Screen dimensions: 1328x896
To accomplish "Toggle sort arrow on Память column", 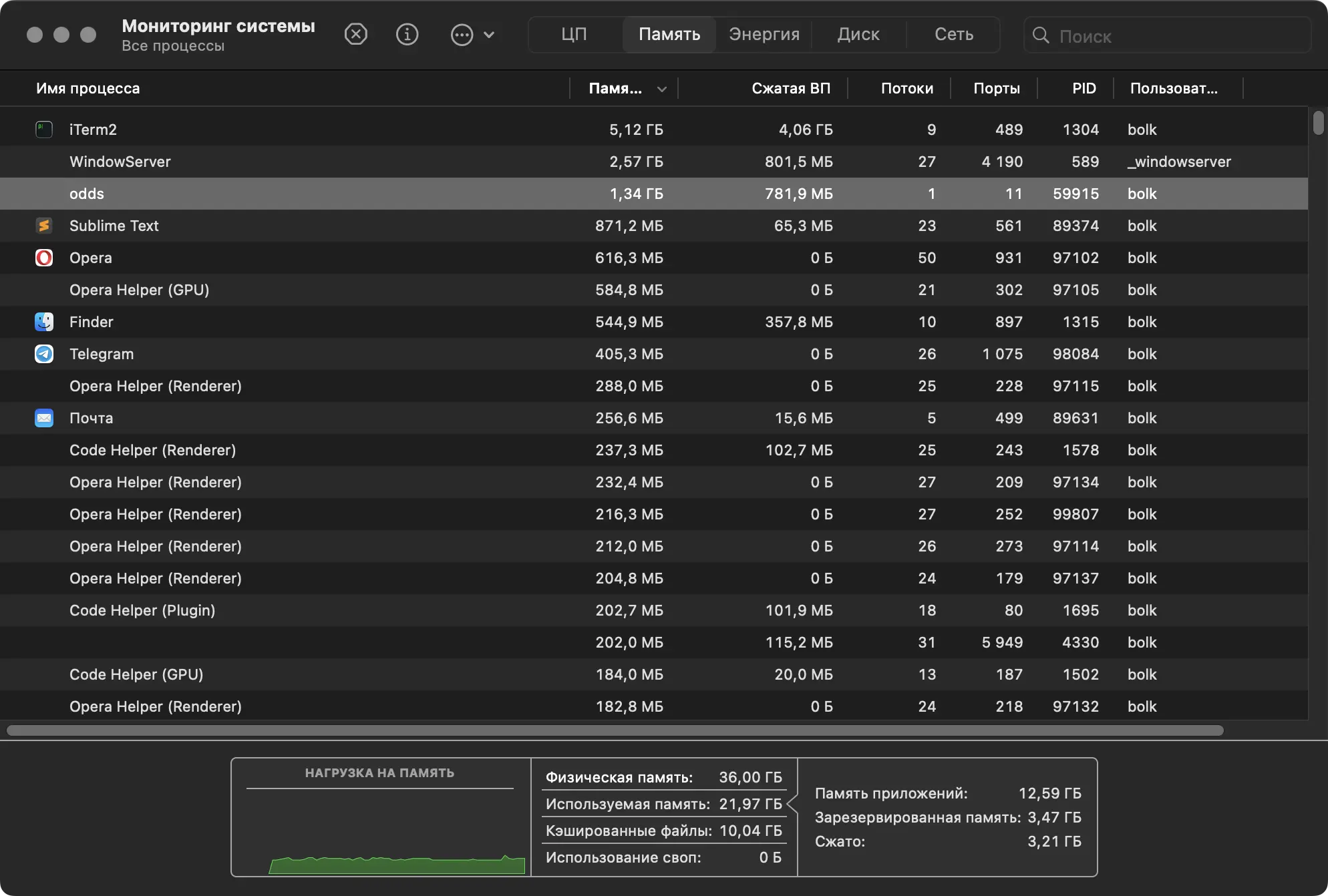I will click(661, 89).
